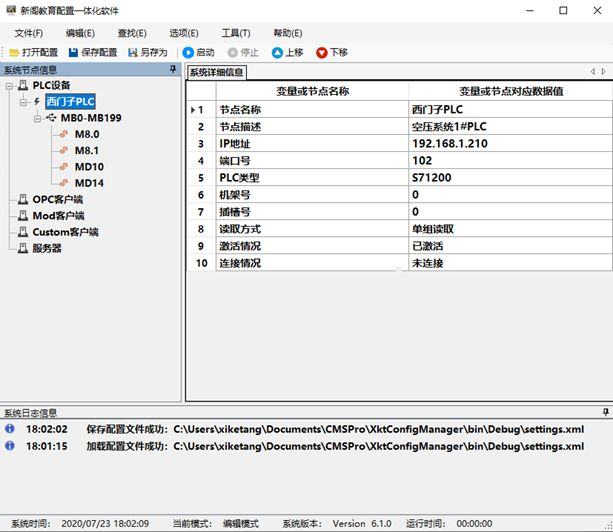The height and width of the screenshot is (532, 613).
Task: Click the 另存为 save-as toolbar icon
Action: [x=133, y=52]
